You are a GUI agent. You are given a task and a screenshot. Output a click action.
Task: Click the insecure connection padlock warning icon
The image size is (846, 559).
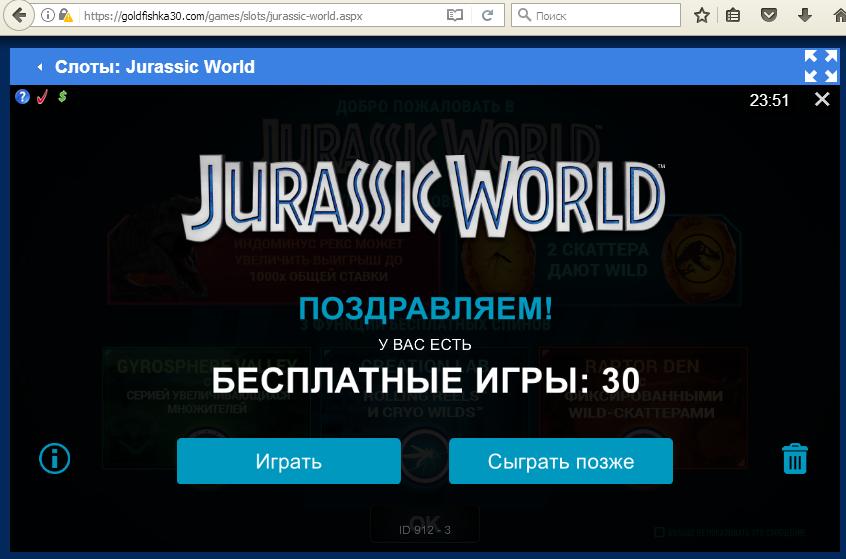pos(65,15)
